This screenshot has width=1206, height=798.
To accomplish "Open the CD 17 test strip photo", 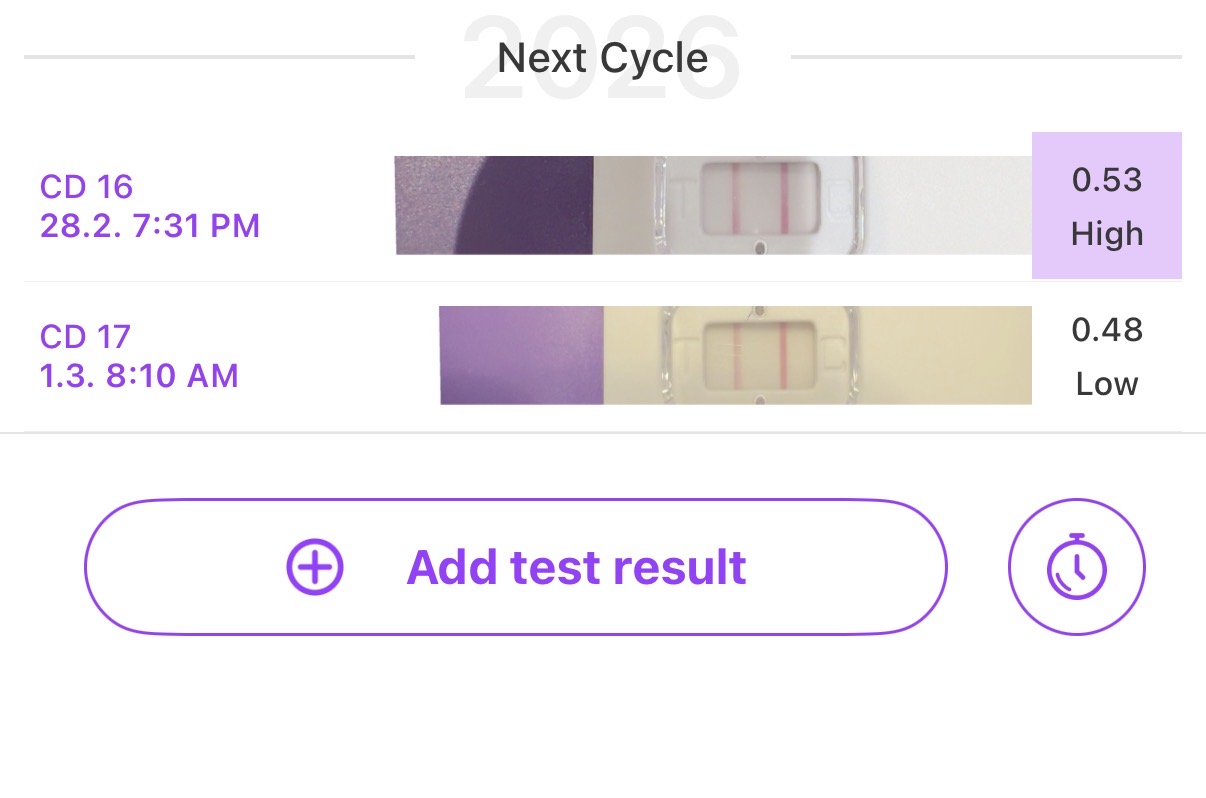I will click(735, 355).
